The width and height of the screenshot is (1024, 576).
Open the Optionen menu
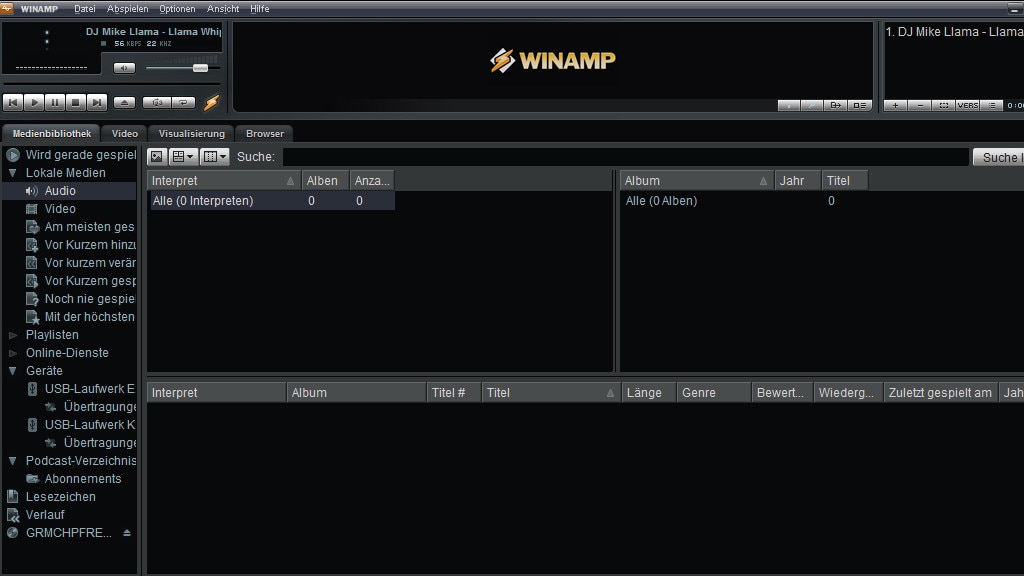point(177,9)
